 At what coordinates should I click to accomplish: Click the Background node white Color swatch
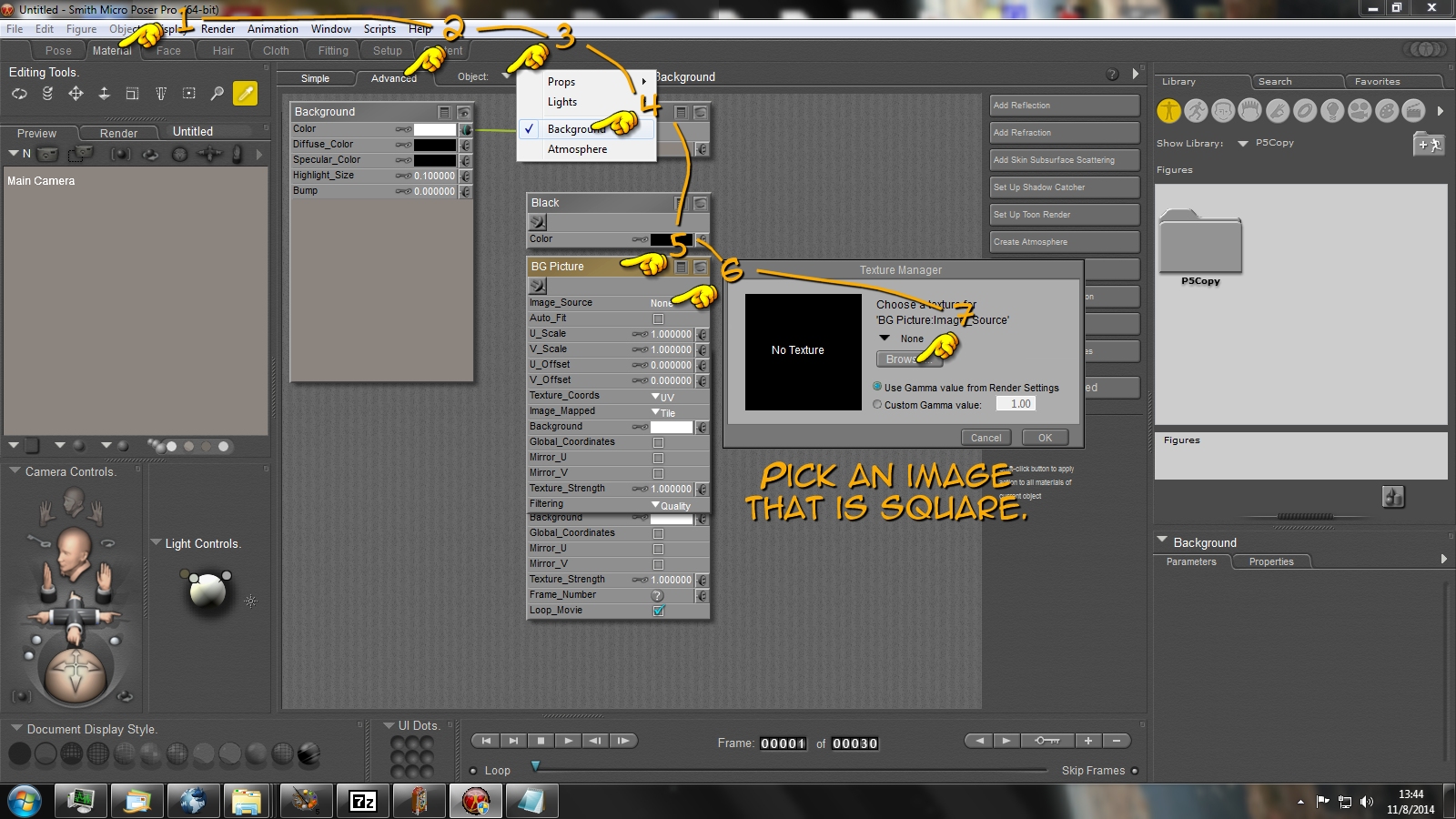[434, 129]
